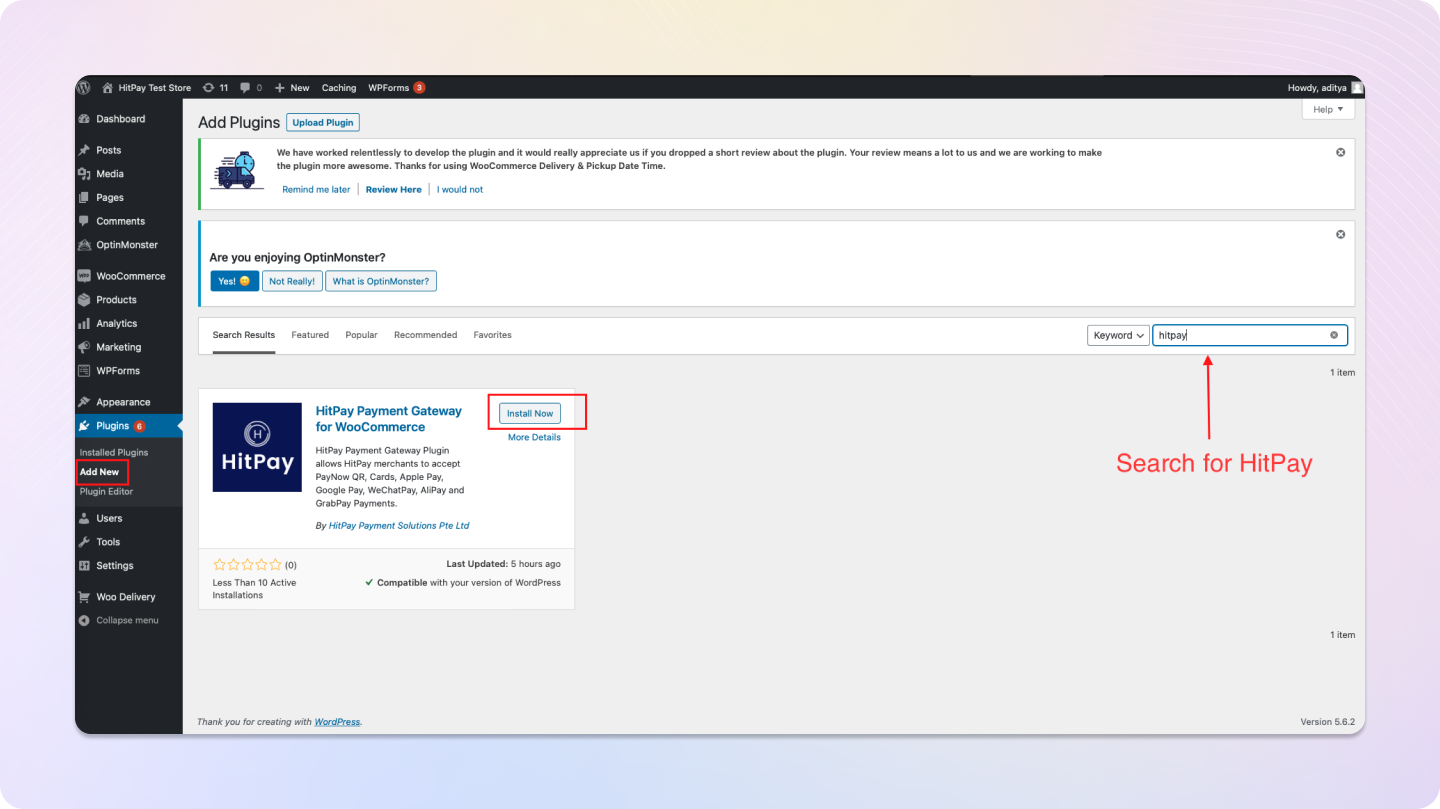1440x809 pixels.
Task: Open Plugin Editor submenu
Action: pyautogui.click(x=106, y=491)
